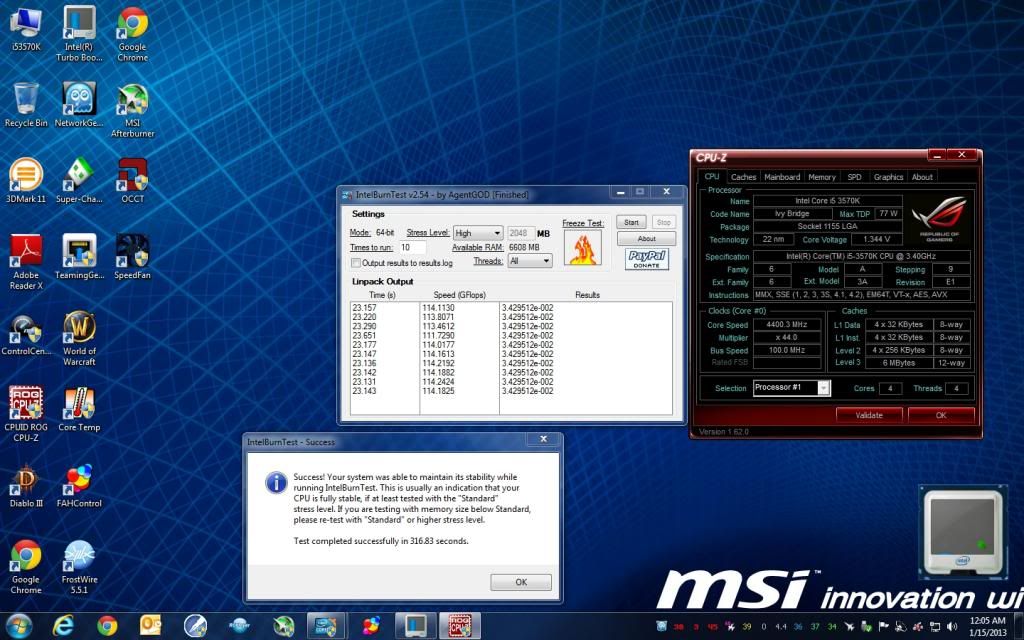Close the IntelBurnTest Success dialog
The width and height of the screenshot is (1024, 640).
tap(543, 440)
